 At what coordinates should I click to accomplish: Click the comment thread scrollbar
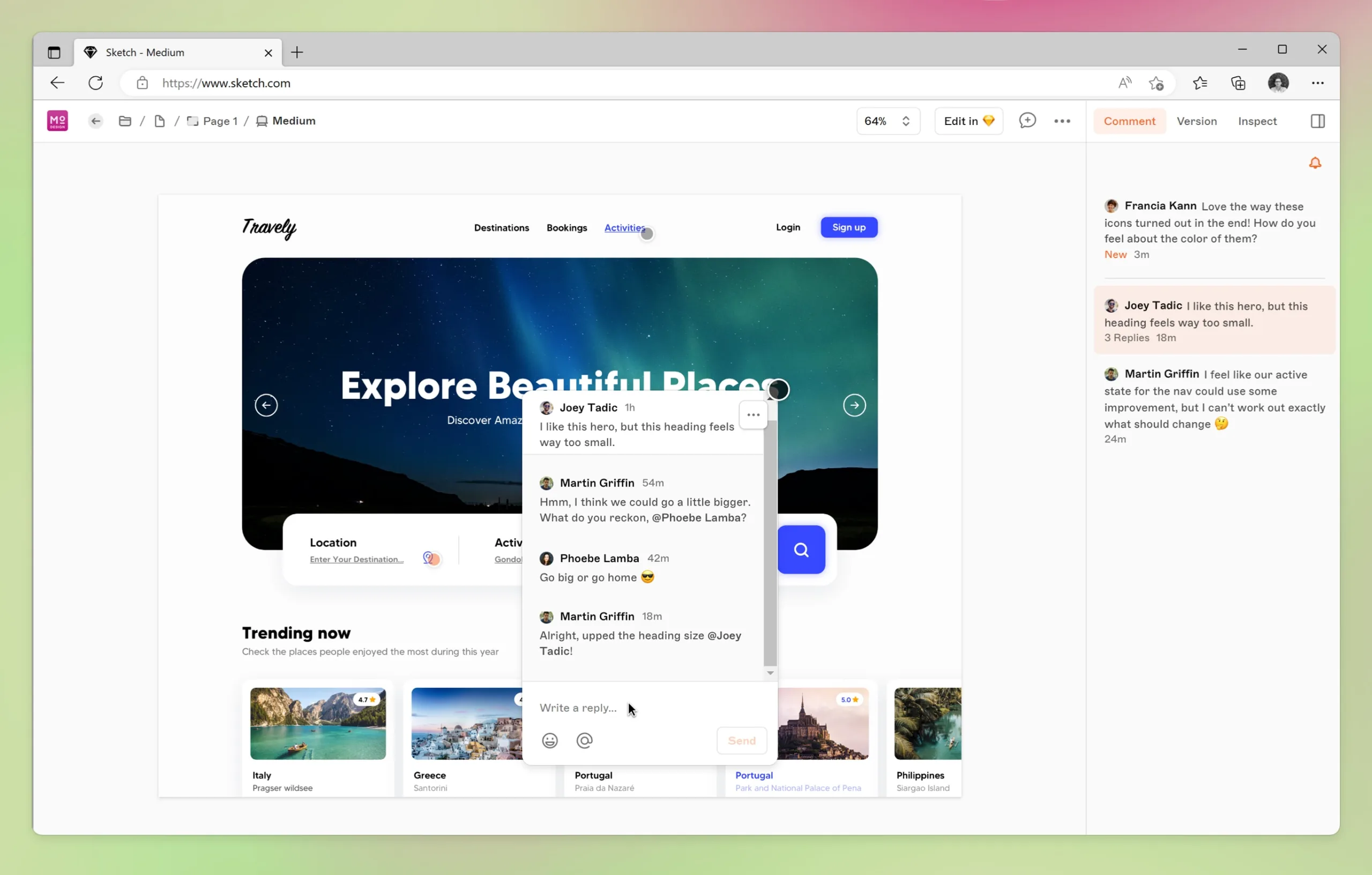click(x=770, y=542)
